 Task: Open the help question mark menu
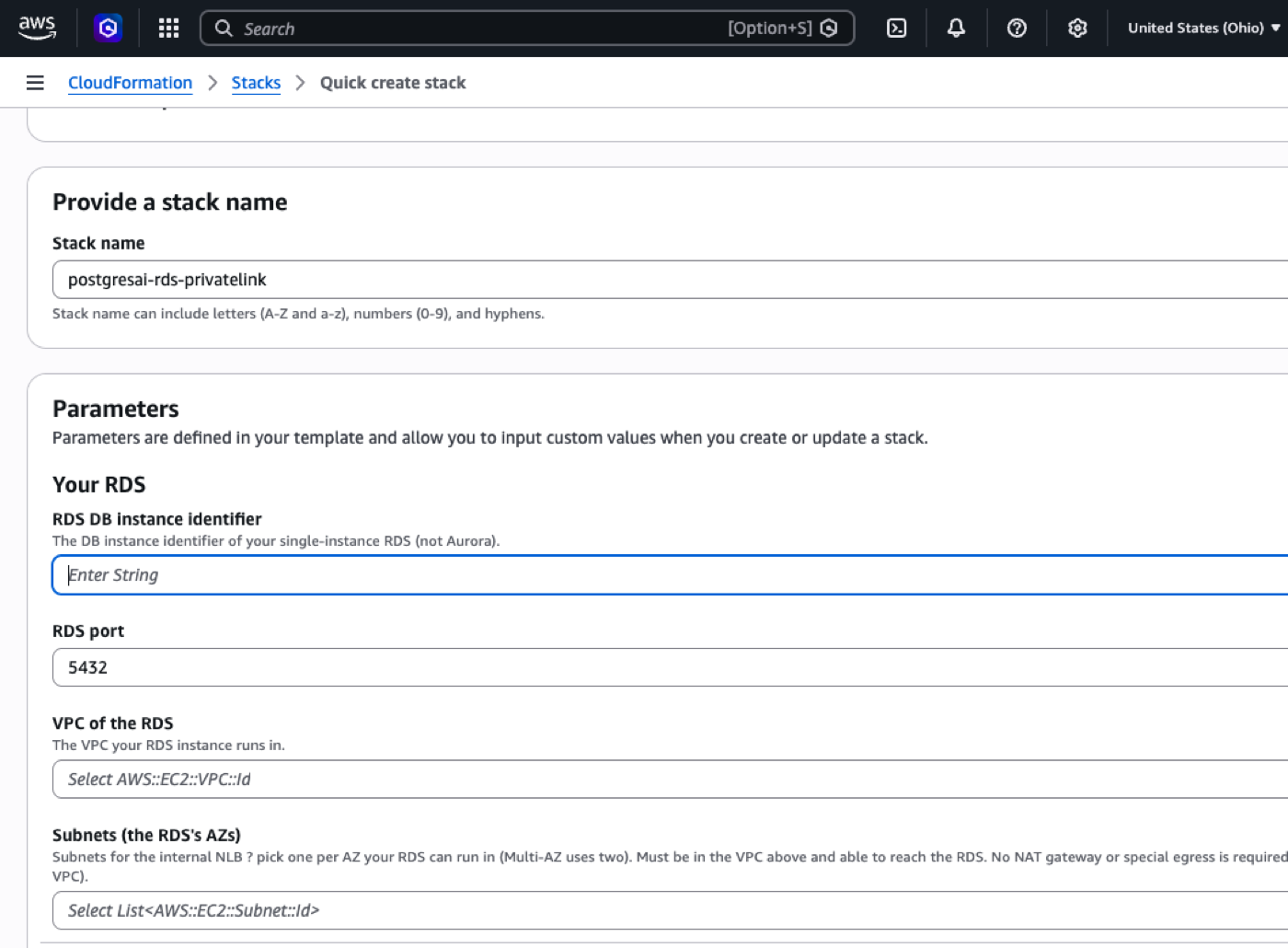[x=1017, y=29]
